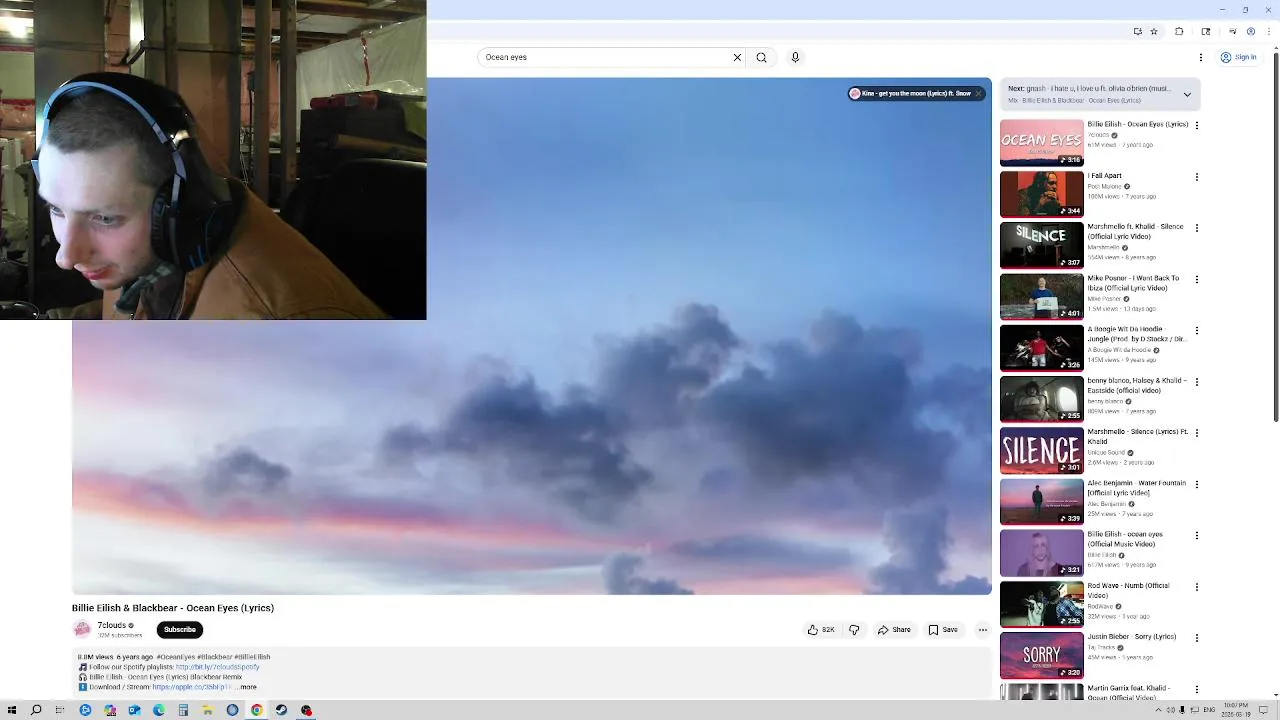Click the Sign in button
This screenshot has height=720, width=1280.
click(x=1238, y=57)
